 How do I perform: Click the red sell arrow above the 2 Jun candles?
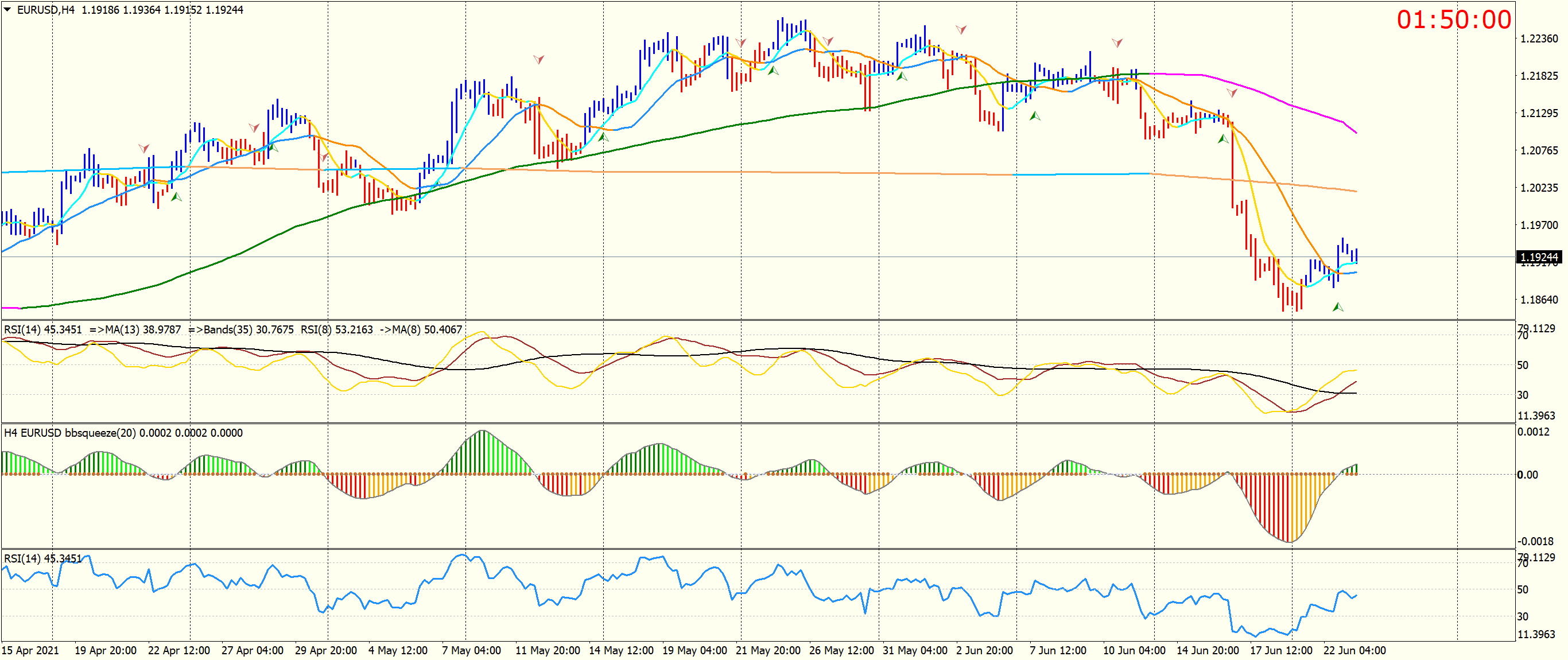point(961,29)
